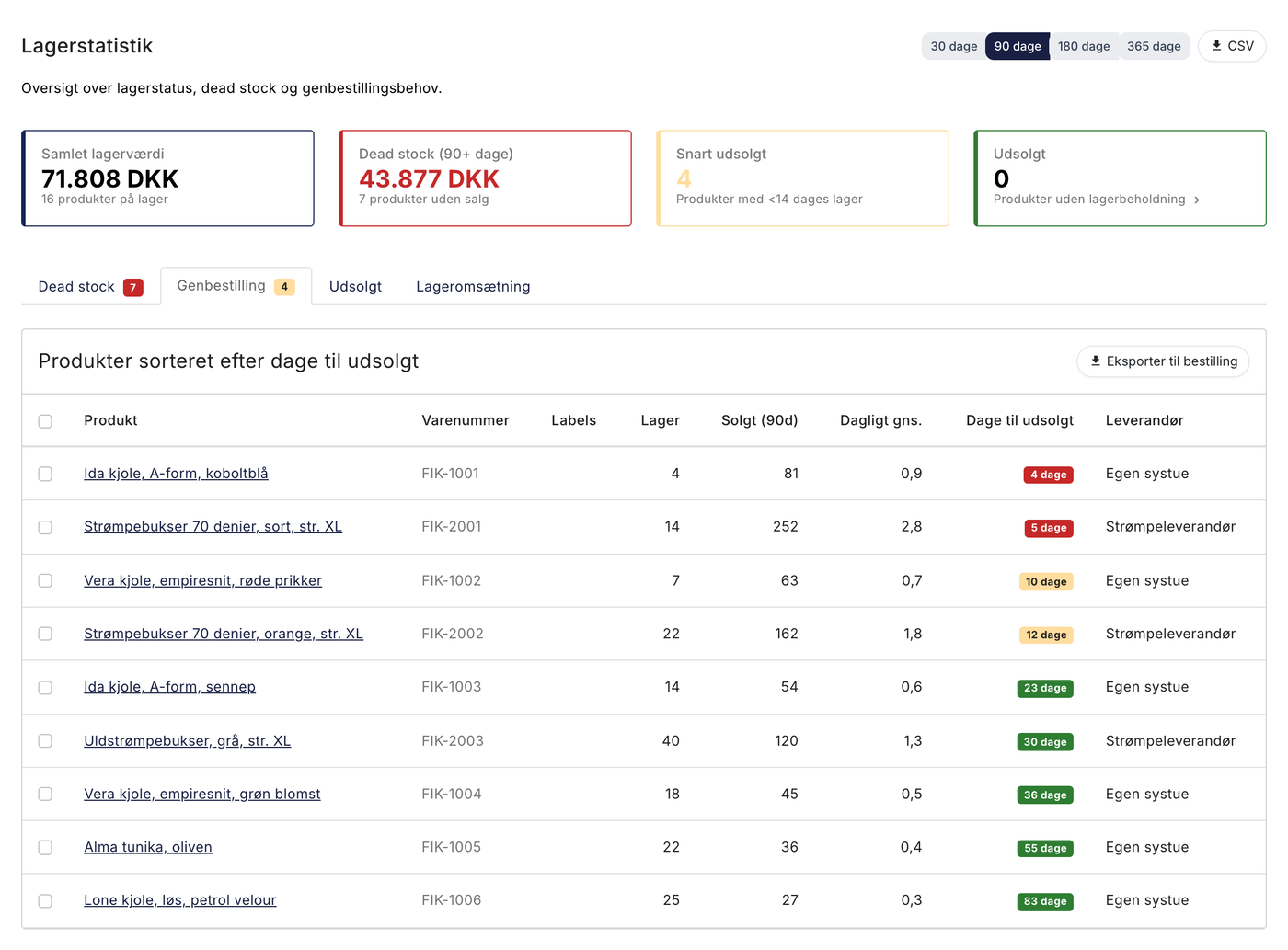Open product Ida kjole, A-form, sennep

169,687
